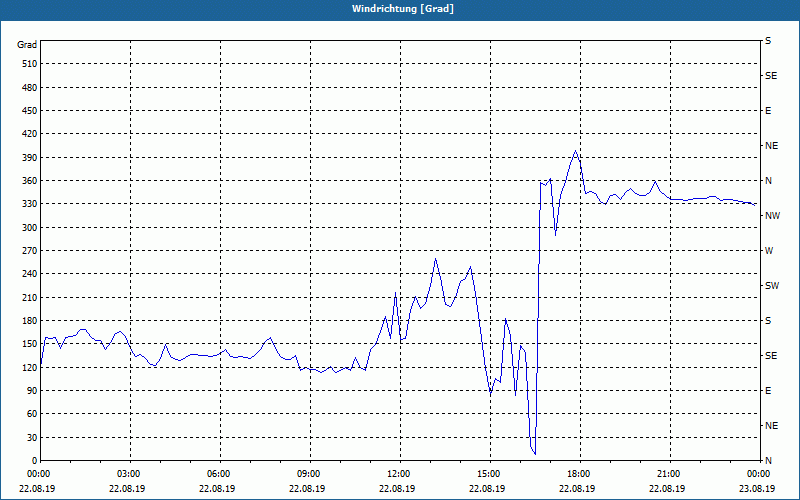This screenshot has width=800, height=500.
Task: Click the right-axis NE label level with 30
Action: [771, 426]
